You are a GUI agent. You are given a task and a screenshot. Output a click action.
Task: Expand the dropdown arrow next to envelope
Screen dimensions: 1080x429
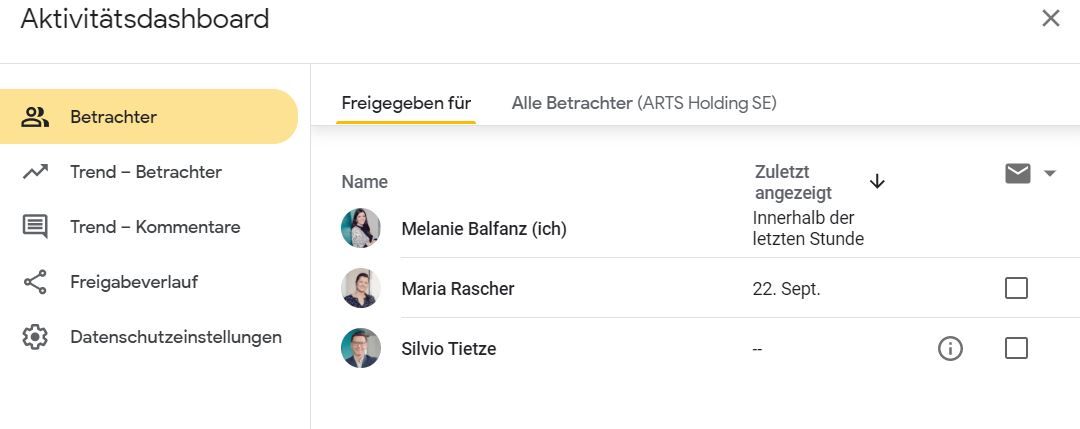tap(1050, 174)
